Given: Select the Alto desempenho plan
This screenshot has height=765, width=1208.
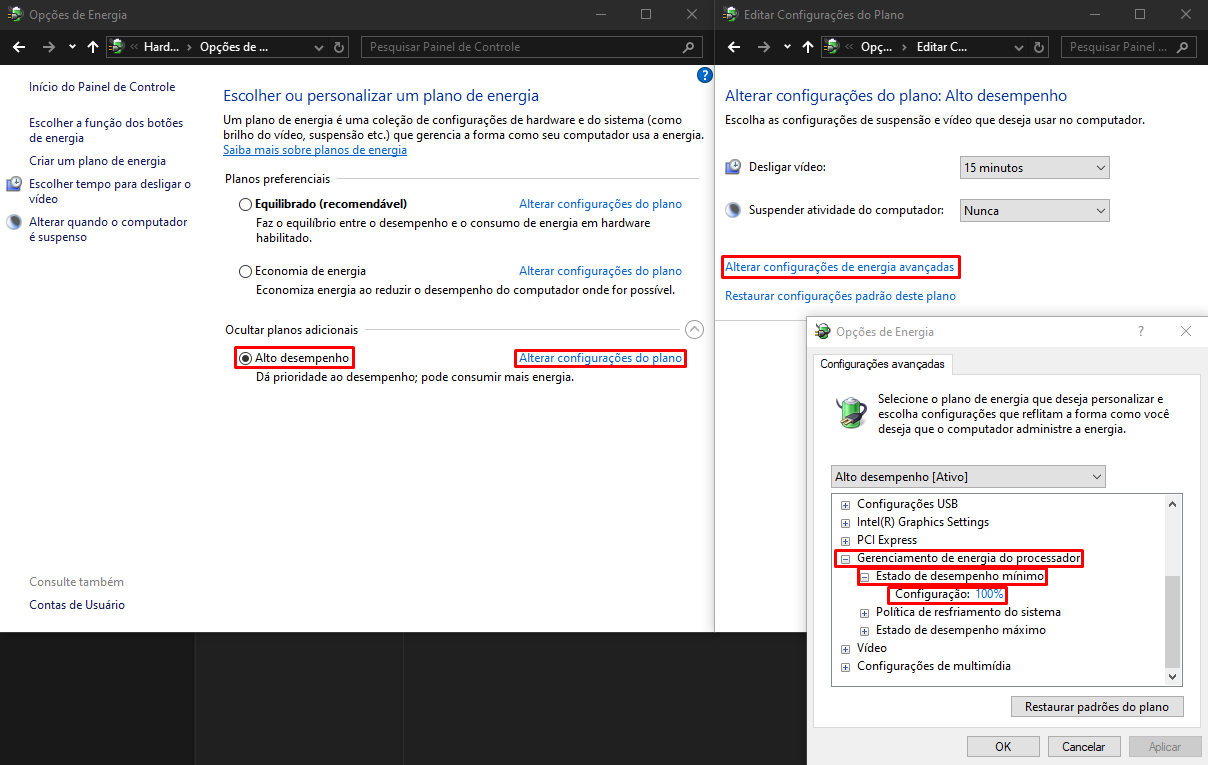Looking at the screenshot, I should [245, 358].
